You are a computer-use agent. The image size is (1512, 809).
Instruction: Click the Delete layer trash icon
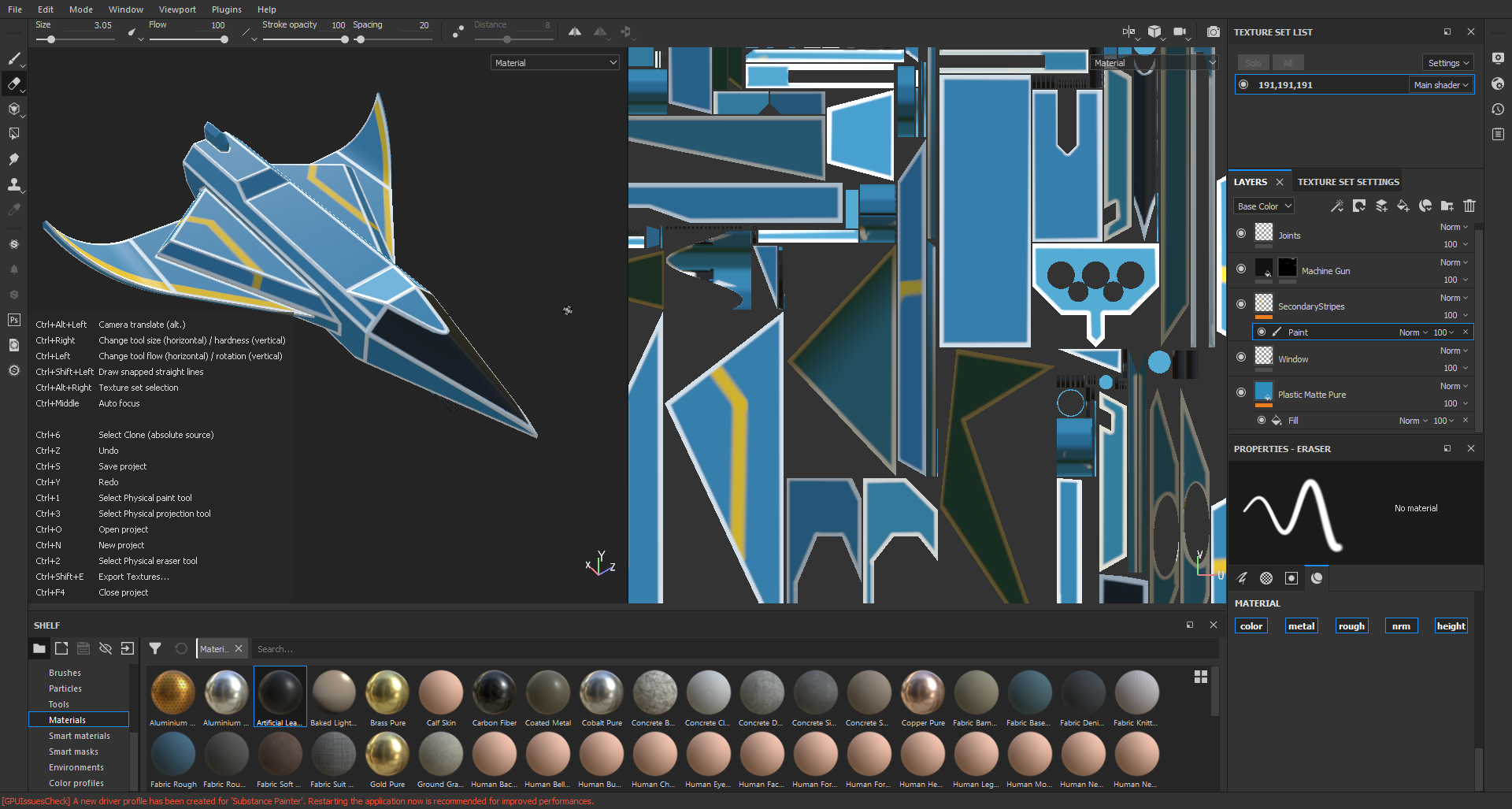pos(1469,206)
